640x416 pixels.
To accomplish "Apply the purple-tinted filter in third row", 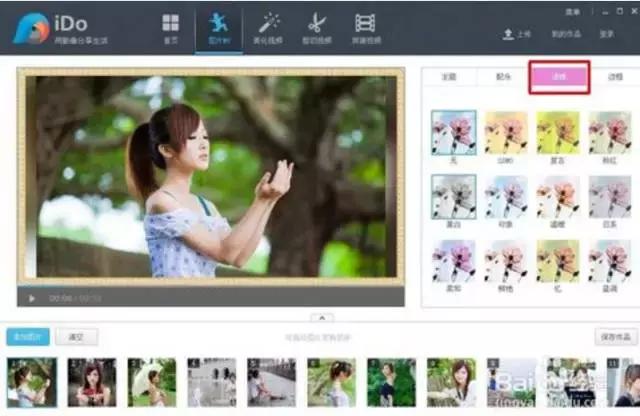I will tap(453, 261).
